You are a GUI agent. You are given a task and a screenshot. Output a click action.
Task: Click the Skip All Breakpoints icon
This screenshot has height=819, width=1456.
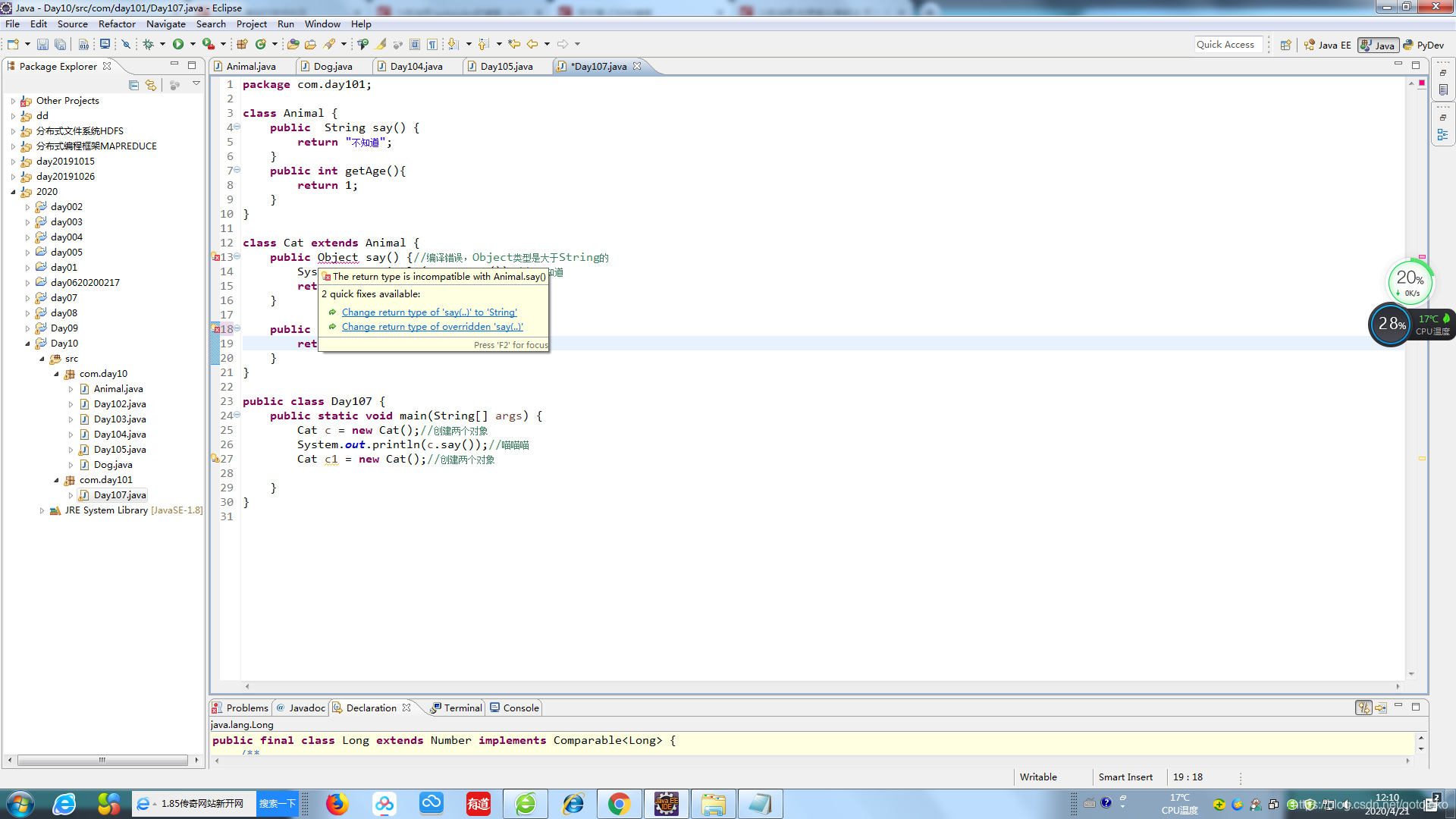(x=127, y=44)
